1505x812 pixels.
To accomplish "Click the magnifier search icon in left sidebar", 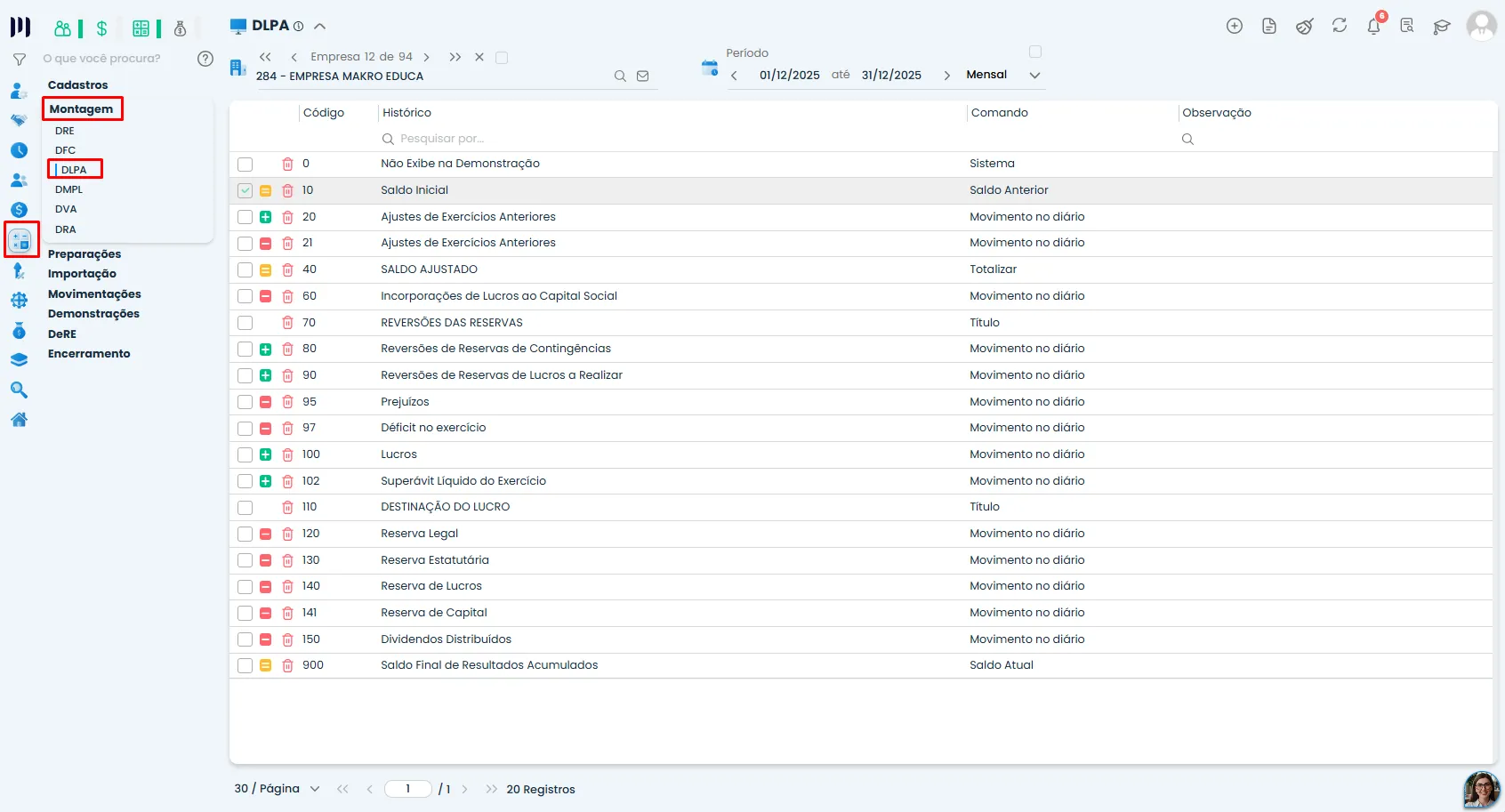I will (x=19, y=390).
